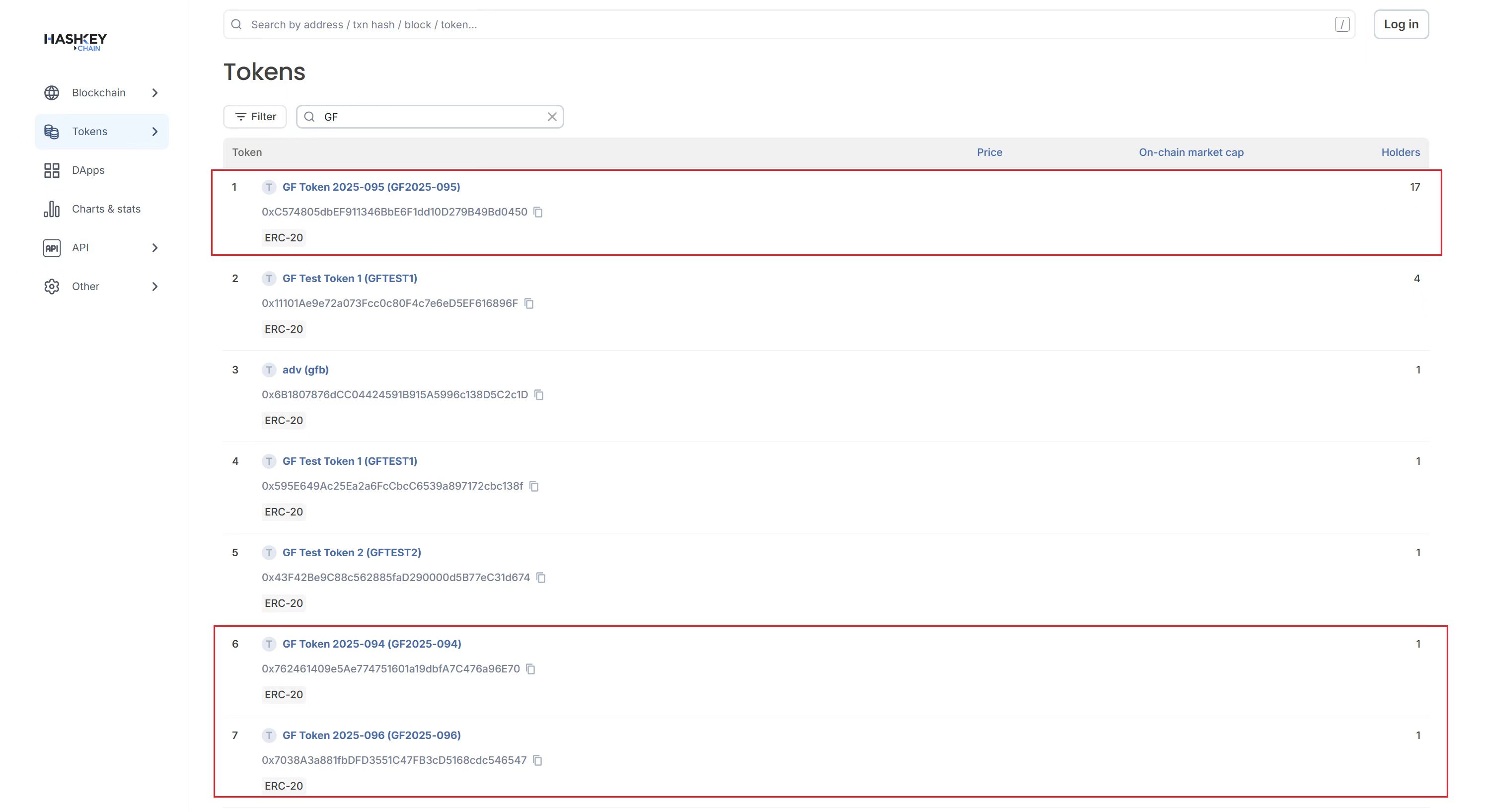The image size is (1486, 812).
Task: Click ERC-20 tag of adv (gfb)
Action: point(283,421)
